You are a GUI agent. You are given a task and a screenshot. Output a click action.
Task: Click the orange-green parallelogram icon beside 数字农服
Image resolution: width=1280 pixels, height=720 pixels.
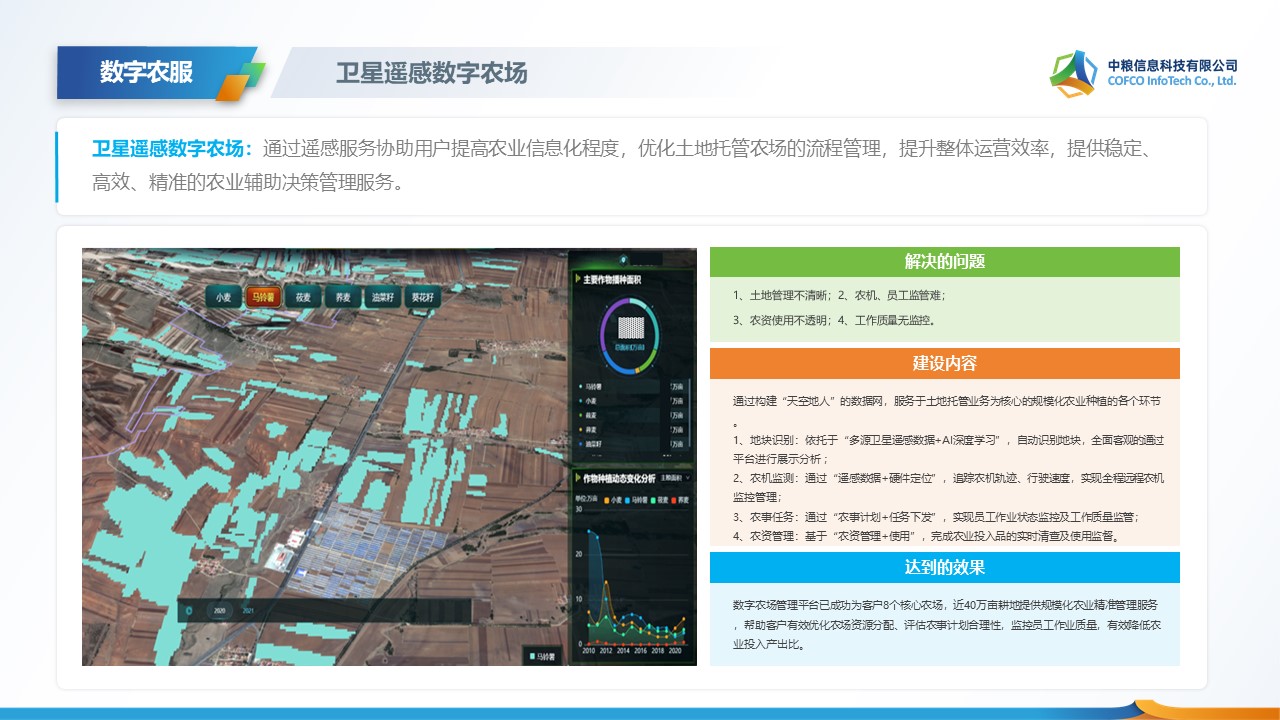(241, 82)
